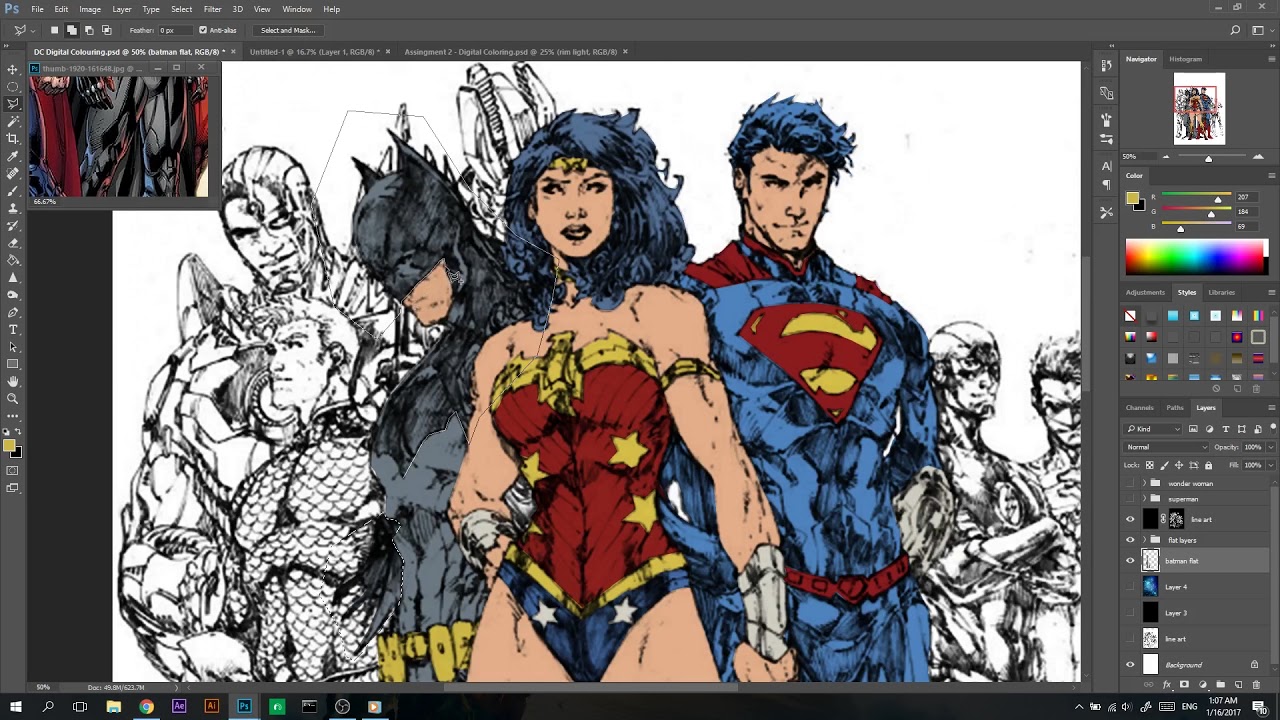Open the Select menu
This screenshot has height=720, width=1280.
coord(181,9)
